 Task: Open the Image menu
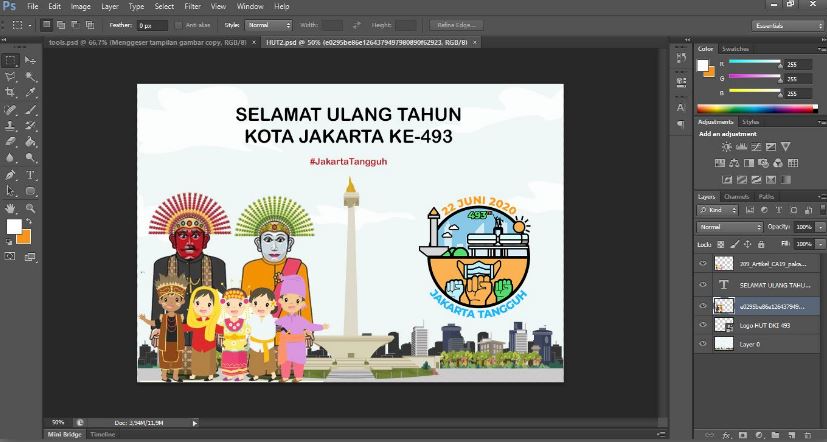80,7
